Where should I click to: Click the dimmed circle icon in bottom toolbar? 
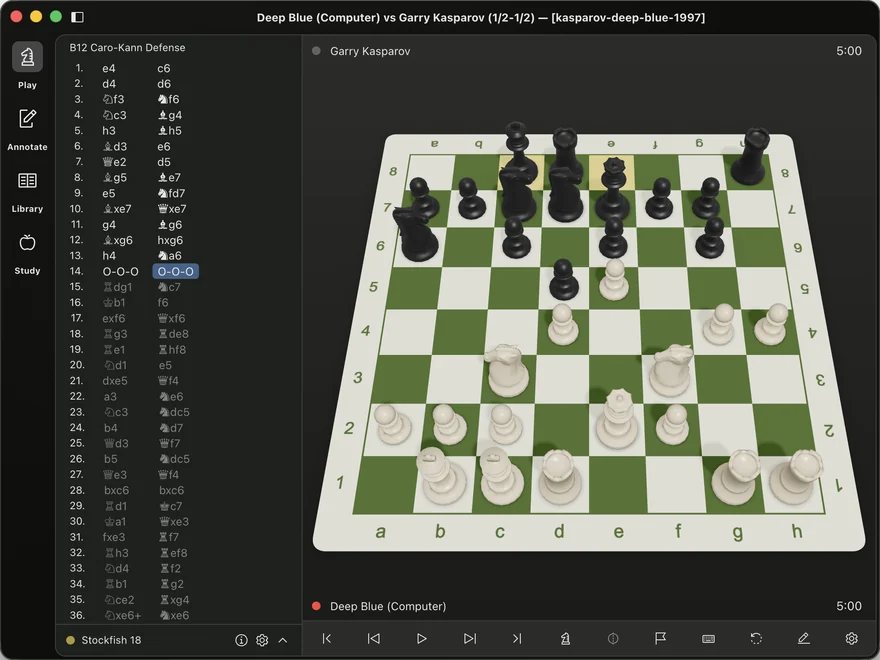(x=613, y=638)
